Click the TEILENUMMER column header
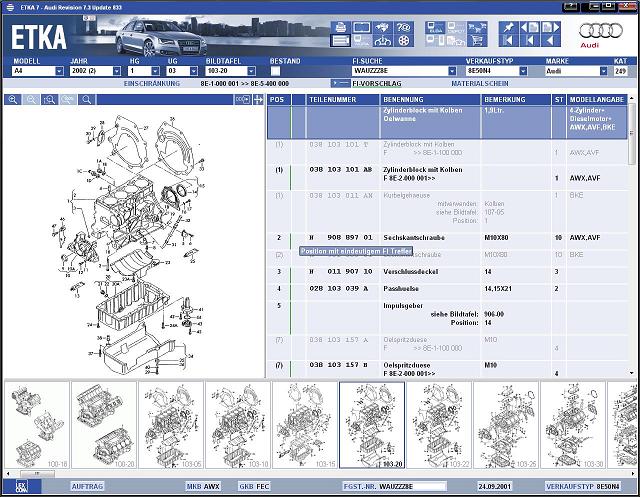The width and height of the screenshot is (640, 497). tap(342, 100)
